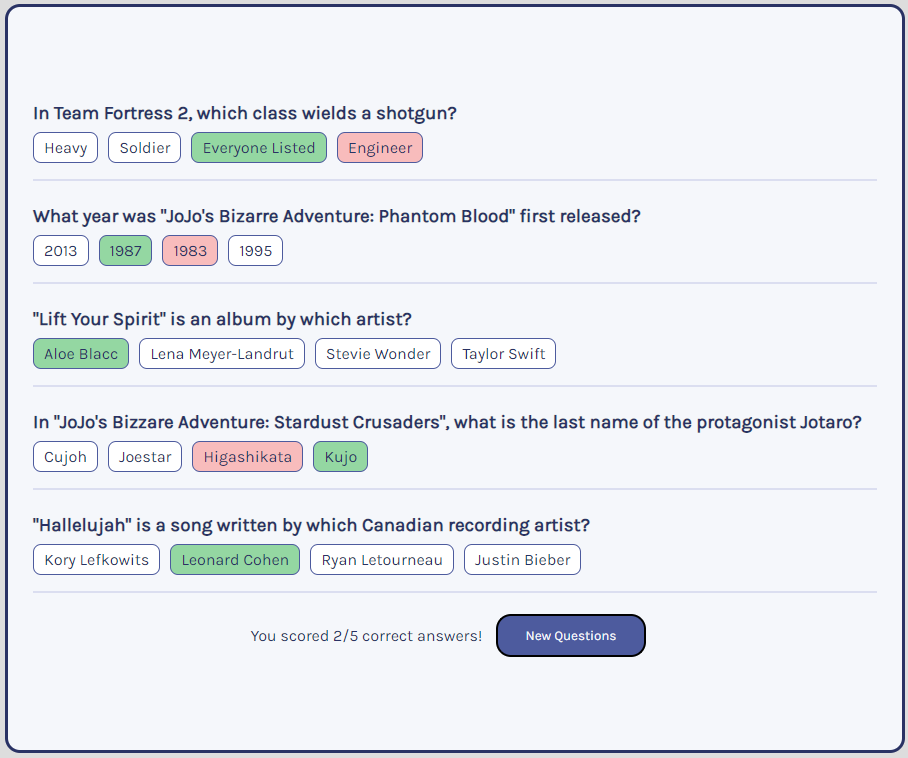Select the Engineer answer chip
The image size is (908, 758).
pos(380,148)
